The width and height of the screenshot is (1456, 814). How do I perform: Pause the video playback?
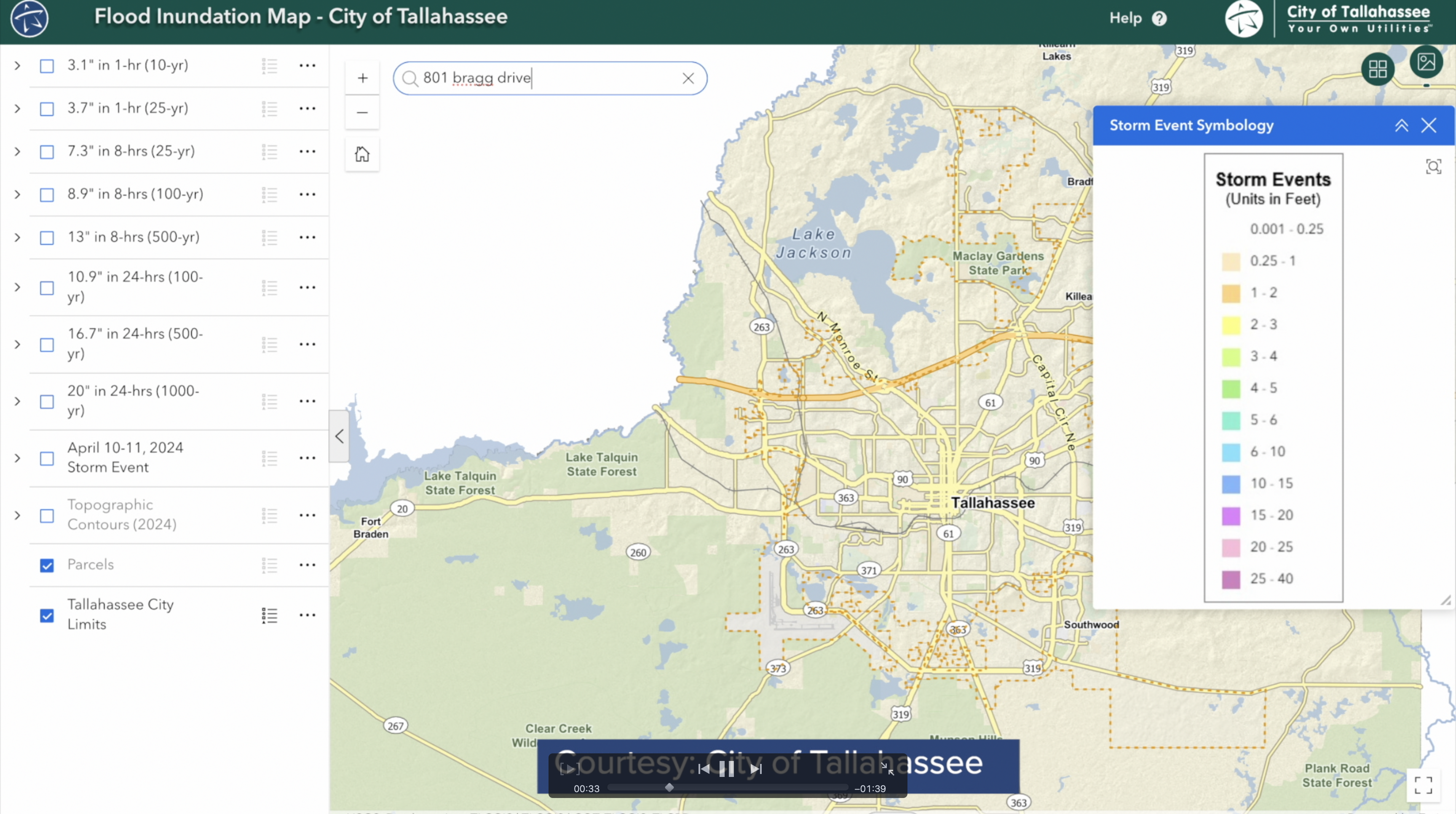[x=726, y=769]
